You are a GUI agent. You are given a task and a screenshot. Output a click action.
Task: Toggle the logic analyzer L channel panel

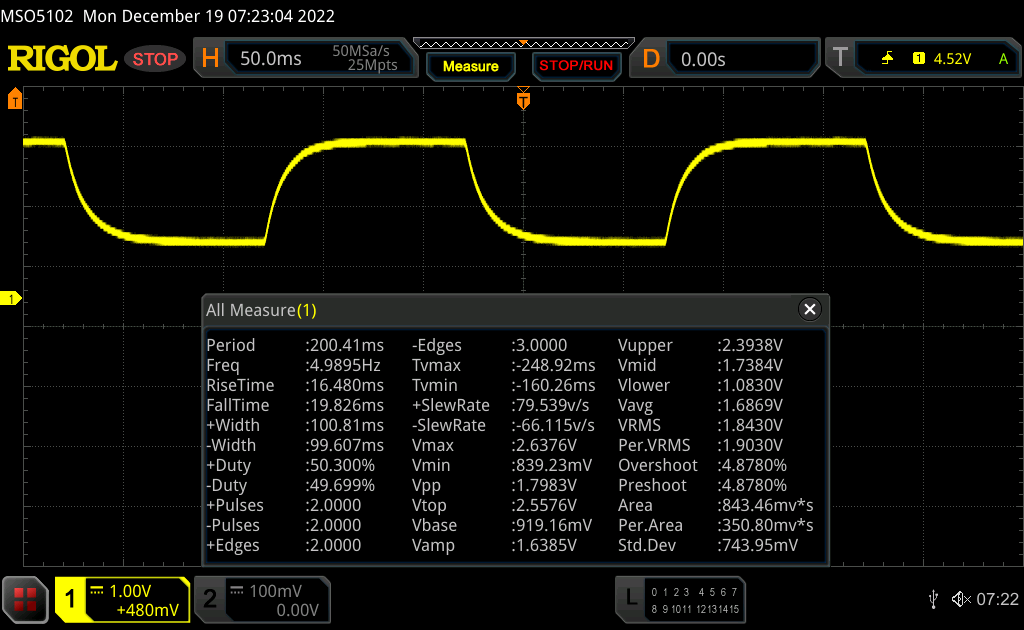tap(681, 599)
